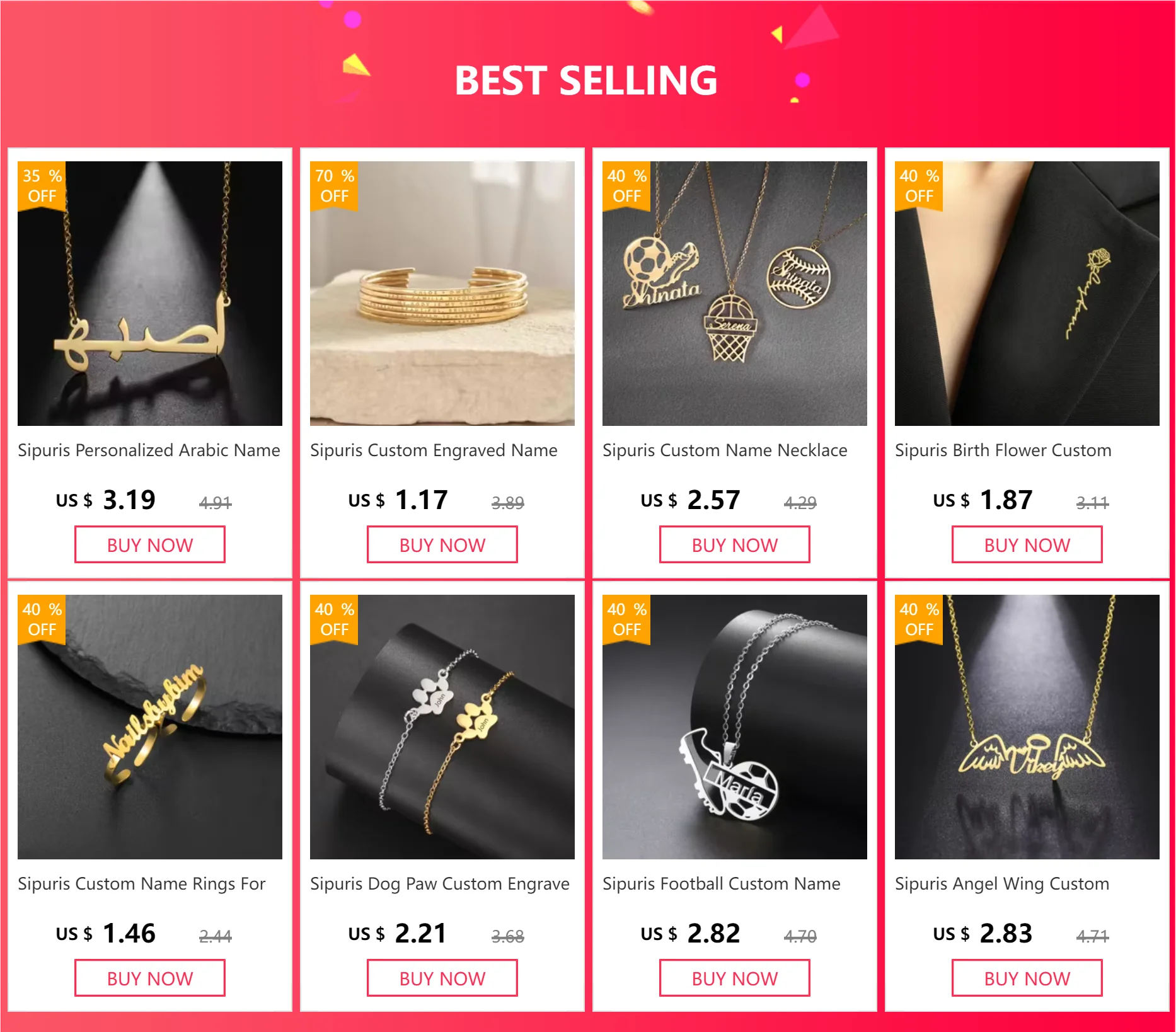Click BUY NOW for the 2.57 name necklace
Screen dimensions: 1176x1032
coord(735,544)
